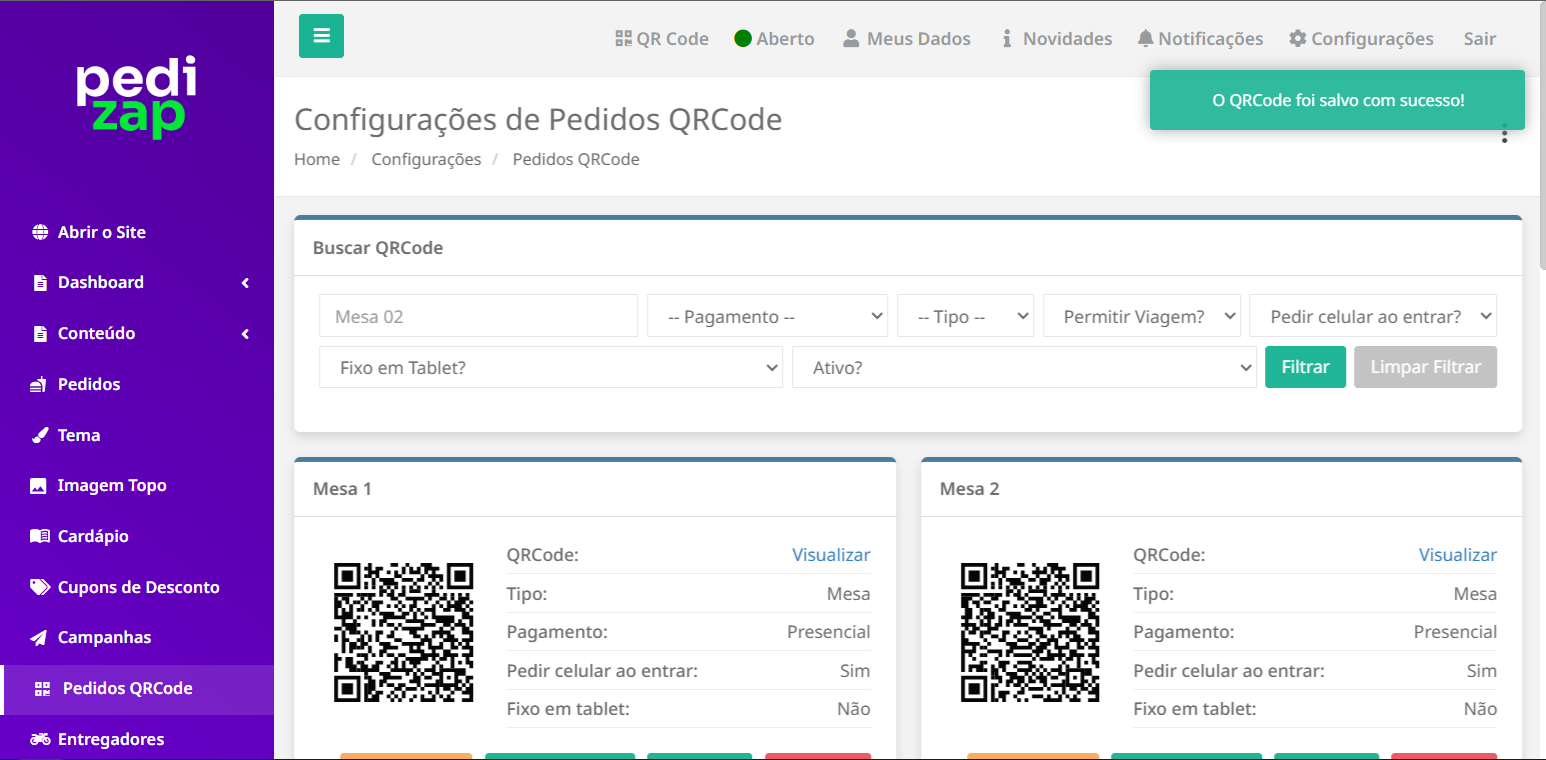Click the Buscar QRCode panel heading
Image resolution: width=1546 pixels, height=760 pixels.
(378, 248)
